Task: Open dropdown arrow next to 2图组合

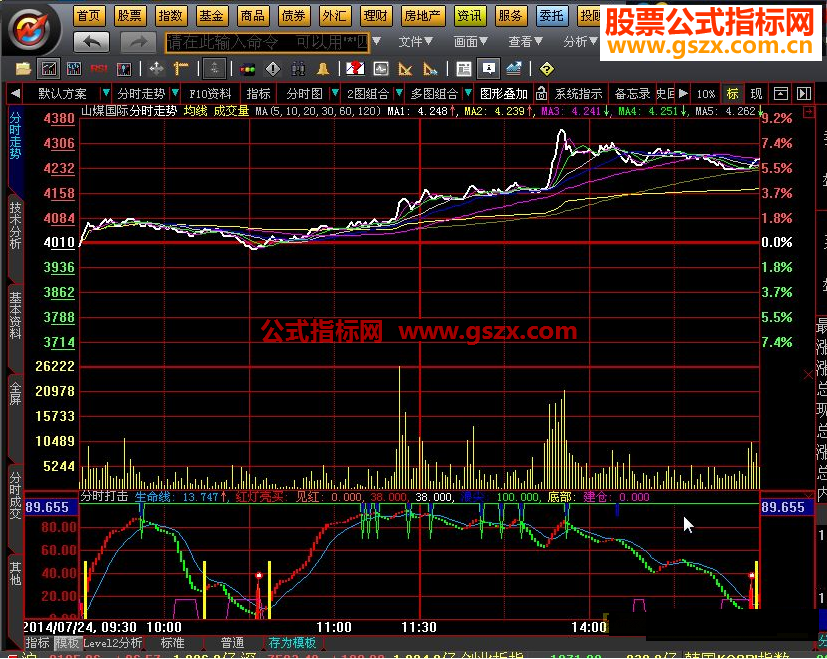Action: point(399,93)
